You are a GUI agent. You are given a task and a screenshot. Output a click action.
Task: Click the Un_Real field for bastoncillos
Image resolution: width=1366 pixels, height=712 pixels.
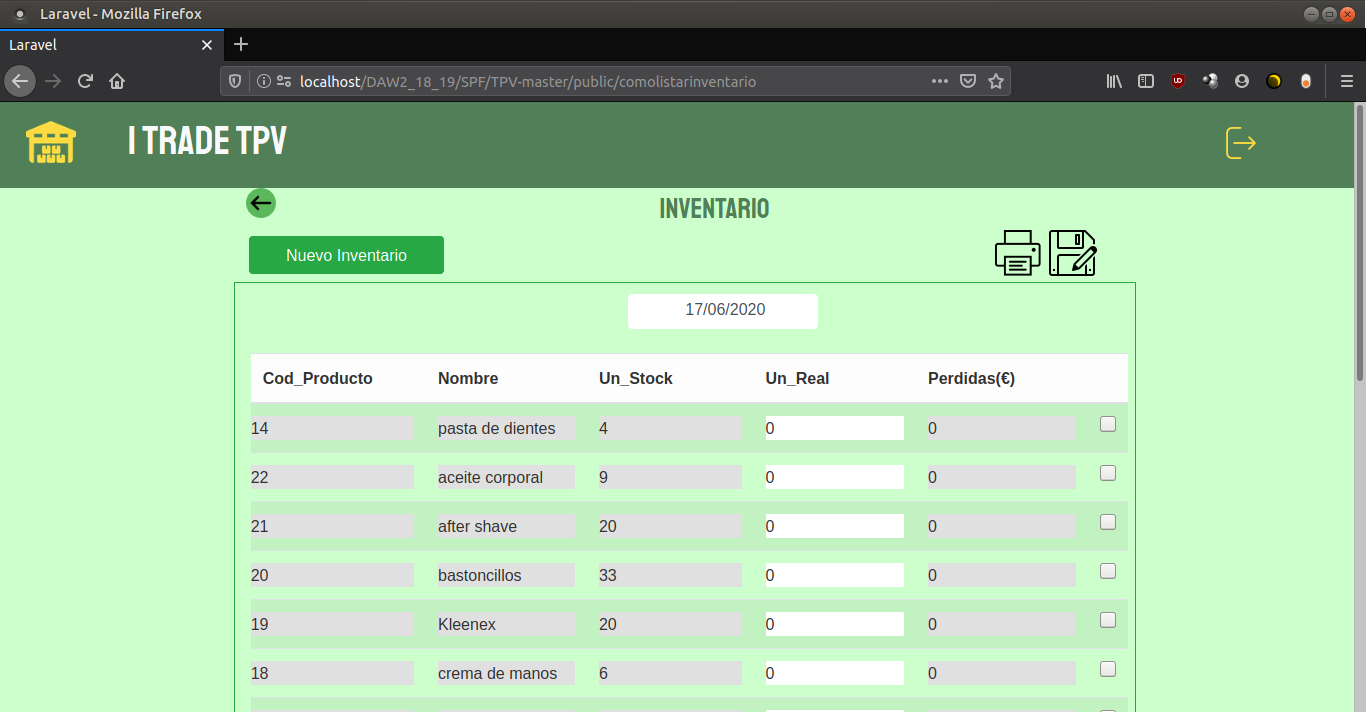834,575
